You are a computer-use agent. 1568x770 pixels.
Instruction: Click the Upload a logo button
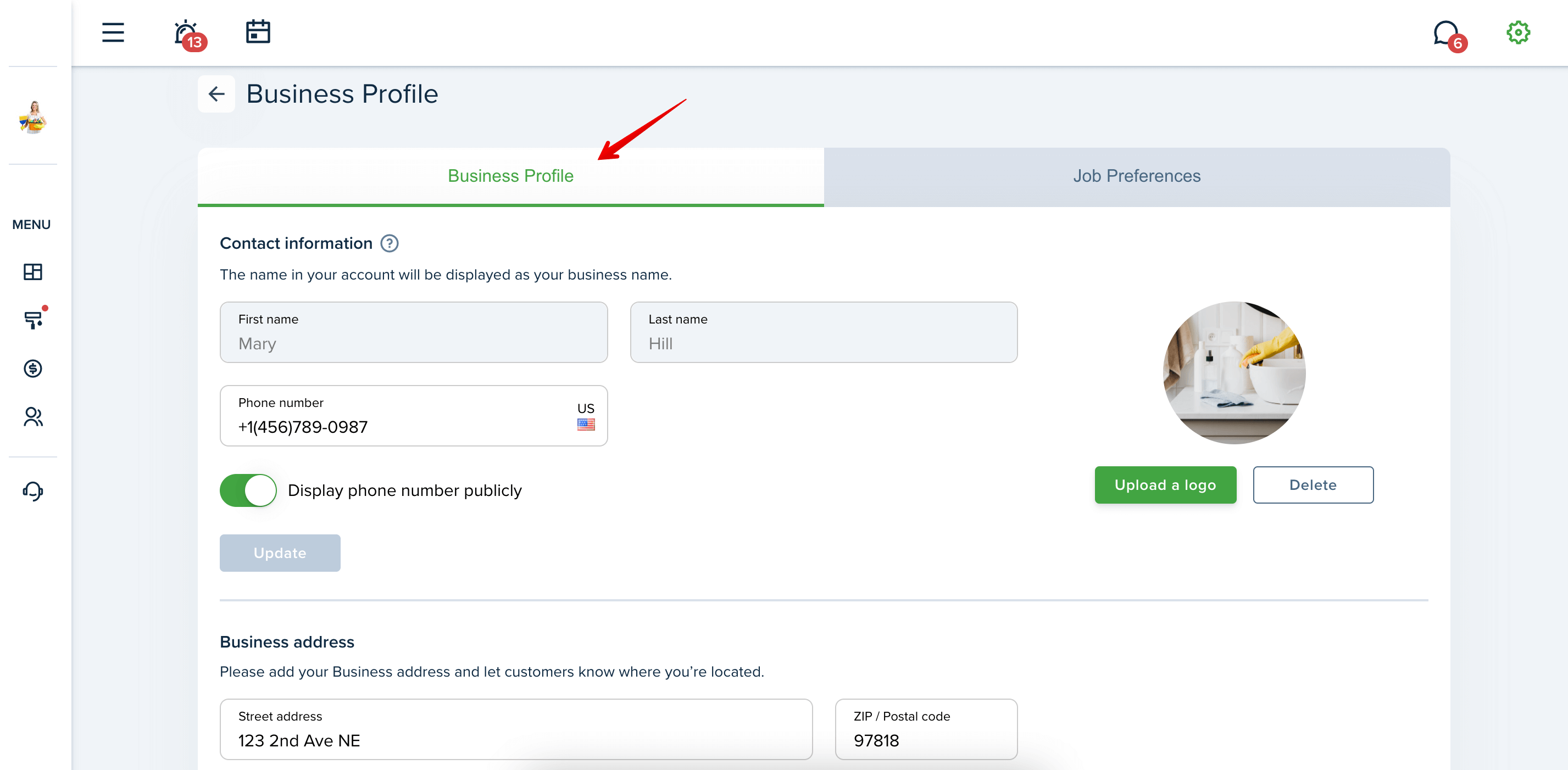pos(1165,485)
